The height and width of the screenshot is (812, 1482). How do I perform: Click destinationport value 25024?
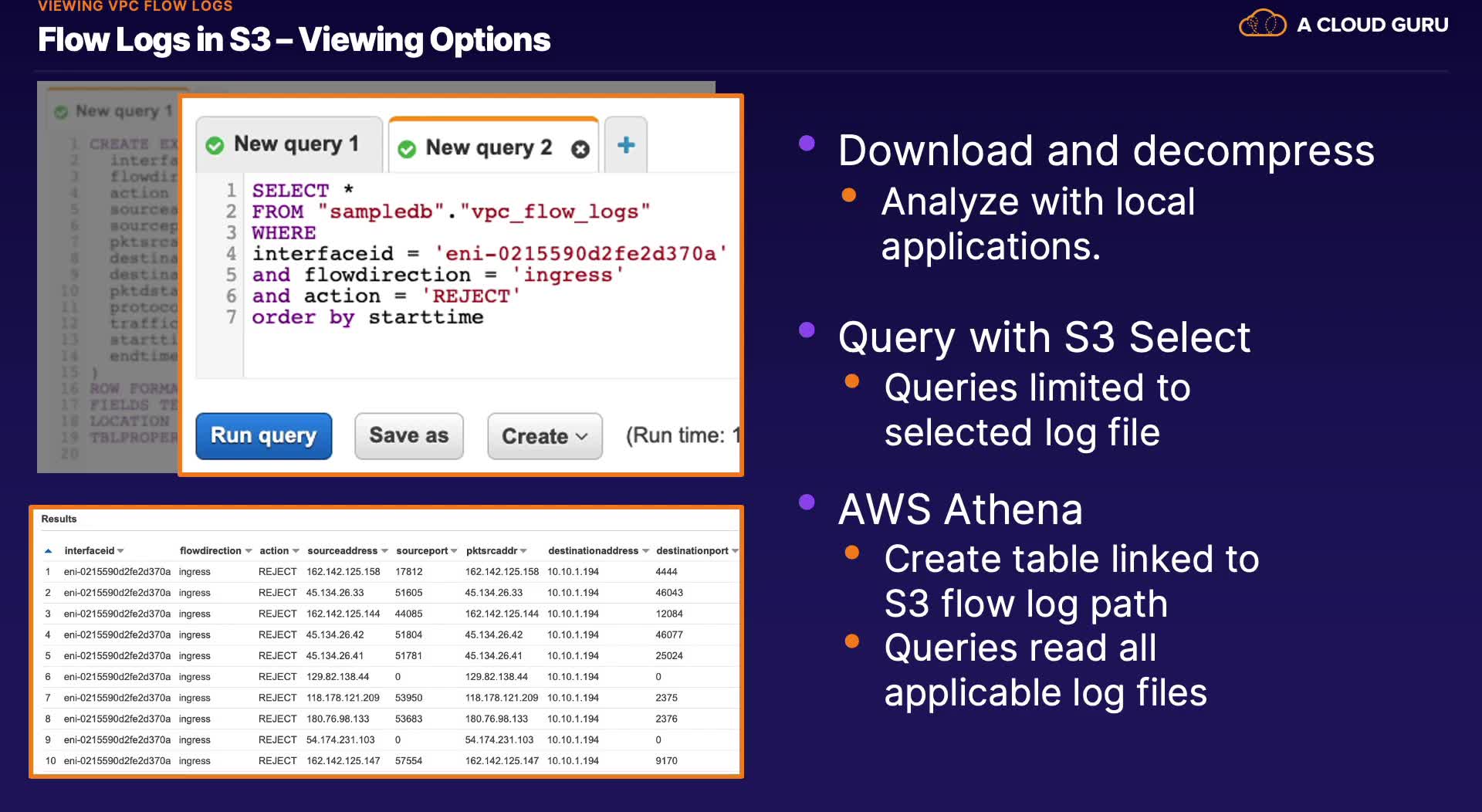tap(669, 656)
